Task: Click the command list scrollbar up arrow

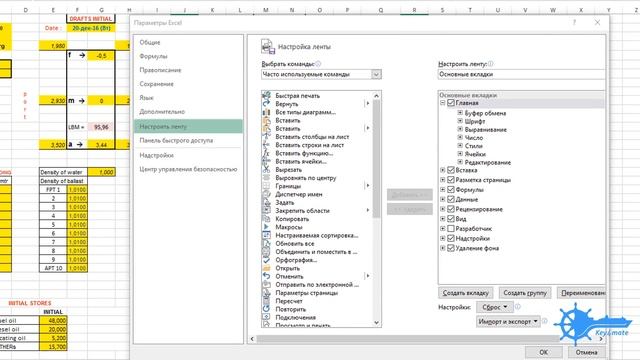Action: tap(376, 96)
